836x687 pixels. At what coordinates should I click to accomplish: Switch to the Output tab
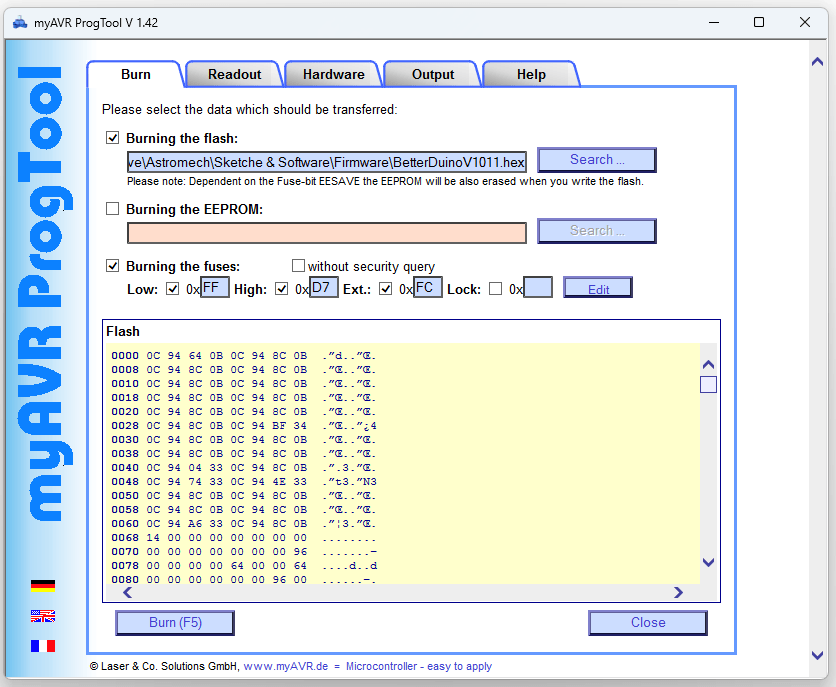433,74
